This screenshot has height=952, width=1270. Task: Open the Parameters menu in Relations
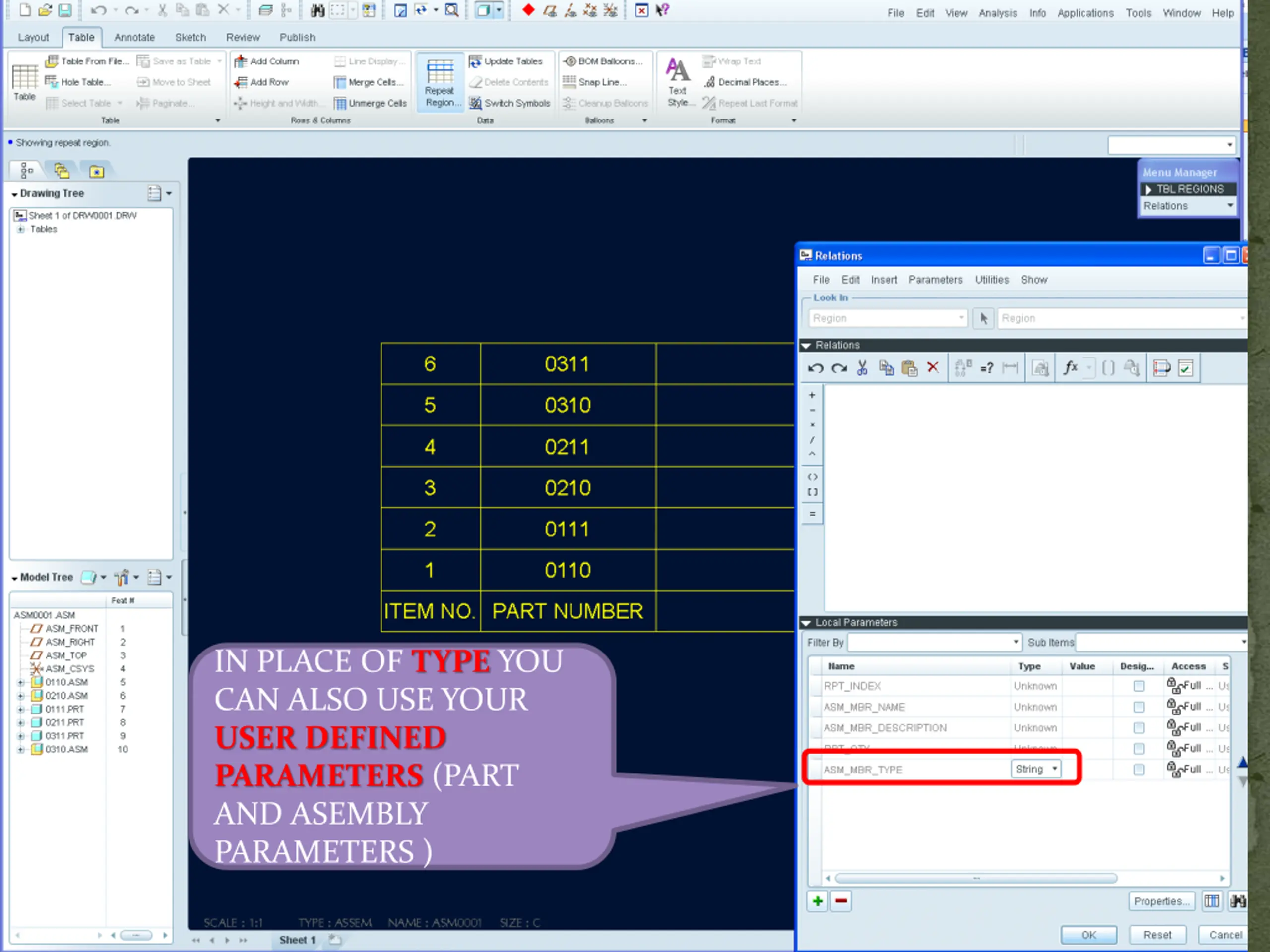(935, 280)
